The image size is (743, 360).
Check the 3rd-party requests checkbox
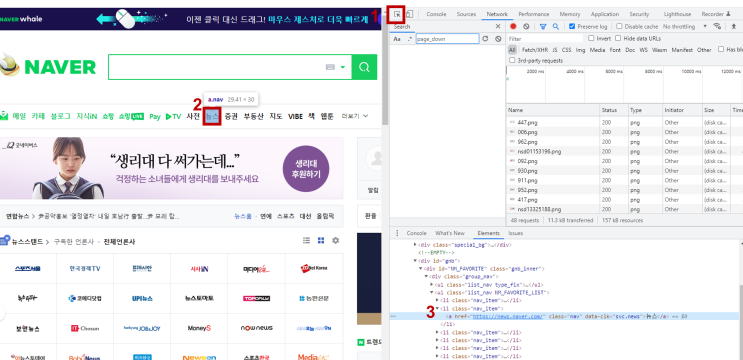(x=512, y=61)
